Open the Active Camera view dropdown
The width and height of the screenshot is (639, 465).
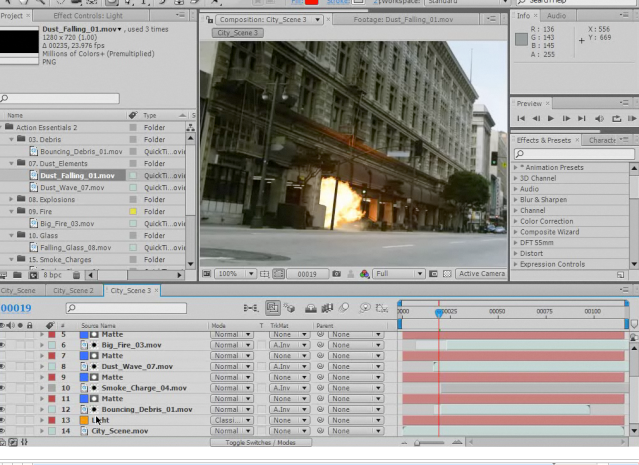tap(481, 274)
